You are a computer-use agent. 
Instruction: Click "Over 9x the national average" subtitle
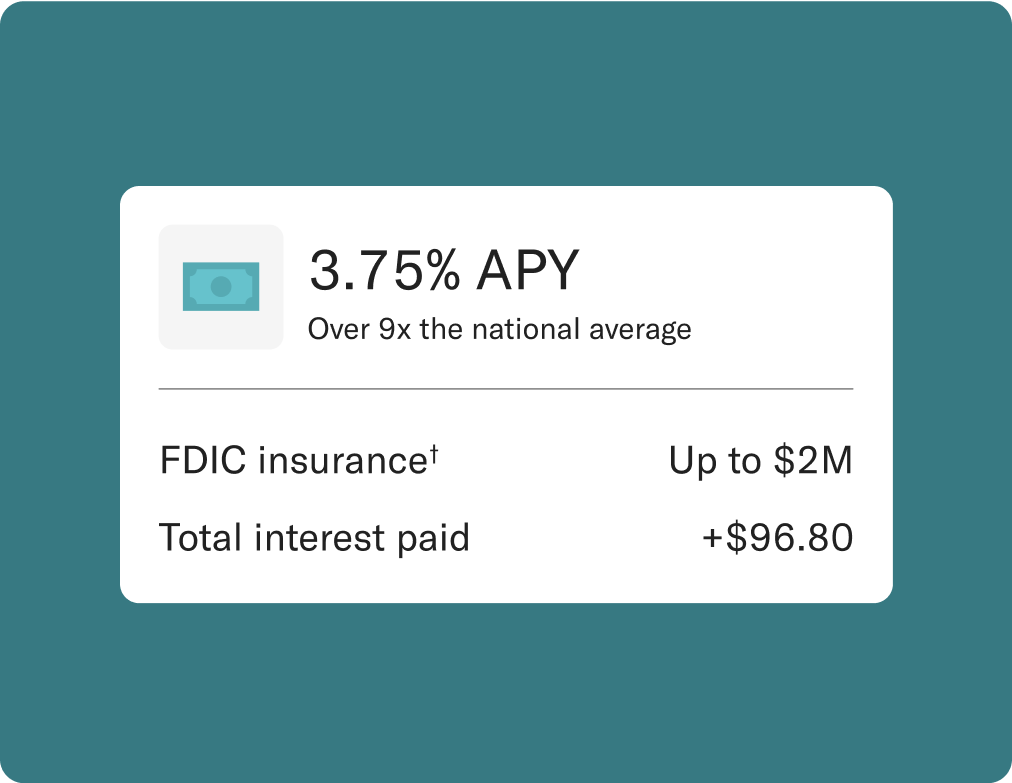coord(500,330)
